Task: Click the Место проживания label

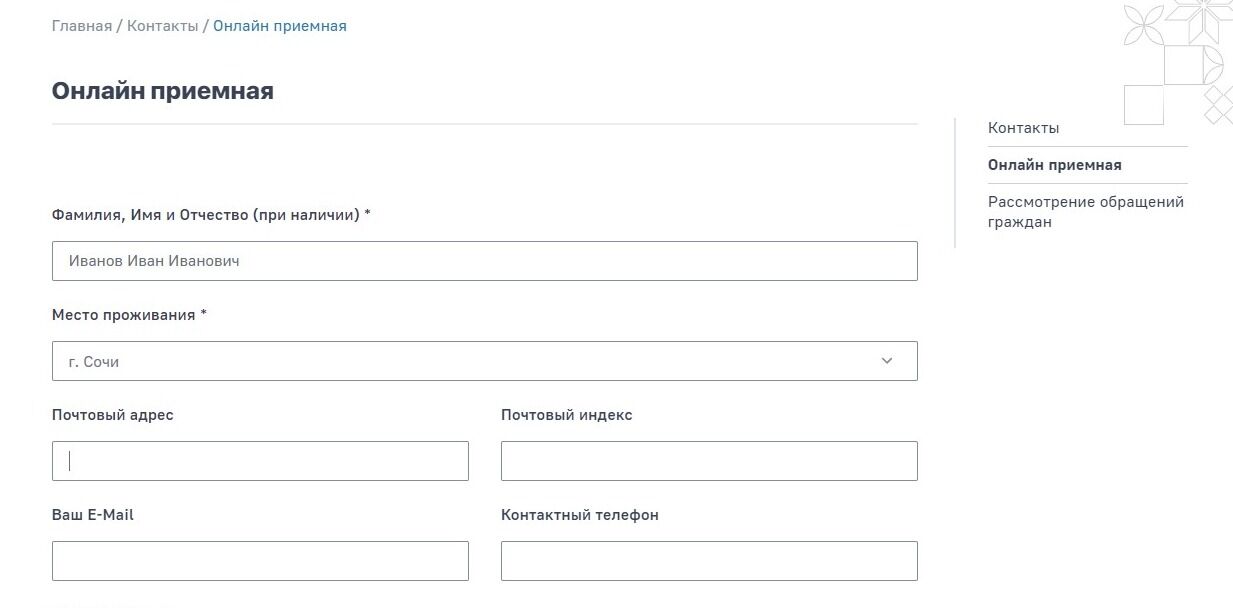Action: [x=130, y=315]
